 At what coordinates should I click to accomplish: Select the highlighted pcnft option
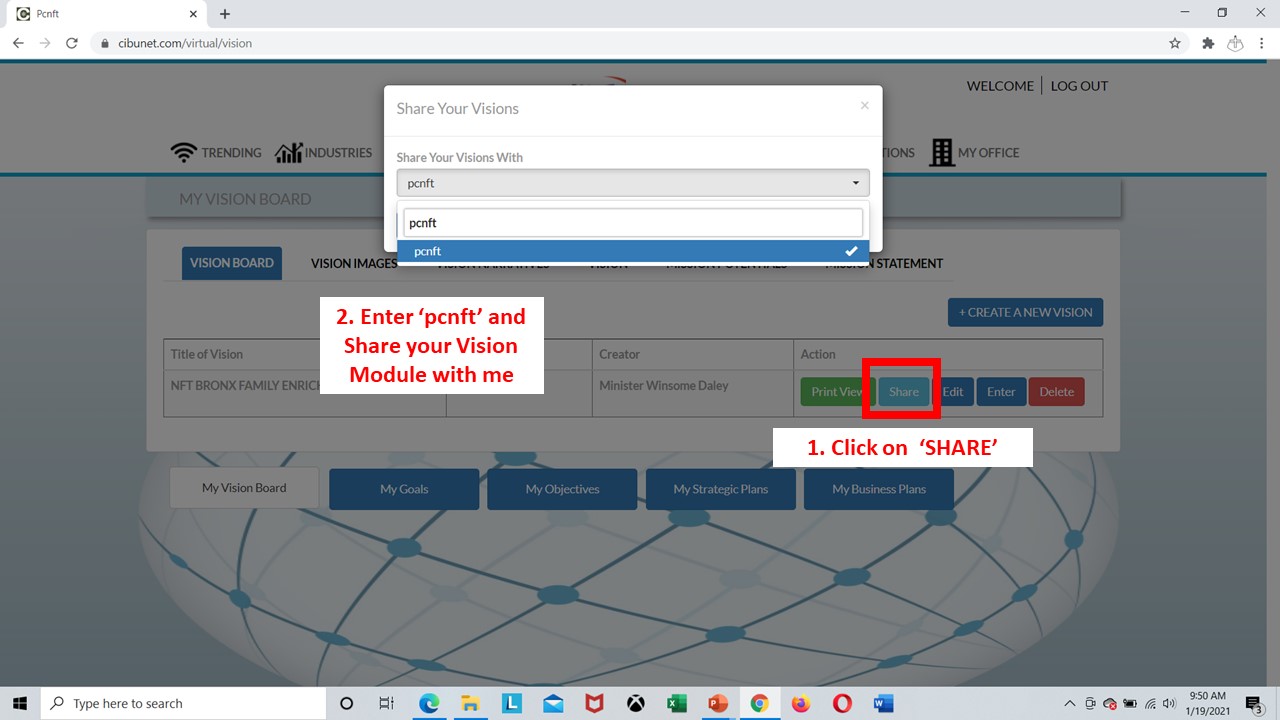point(632,251)
